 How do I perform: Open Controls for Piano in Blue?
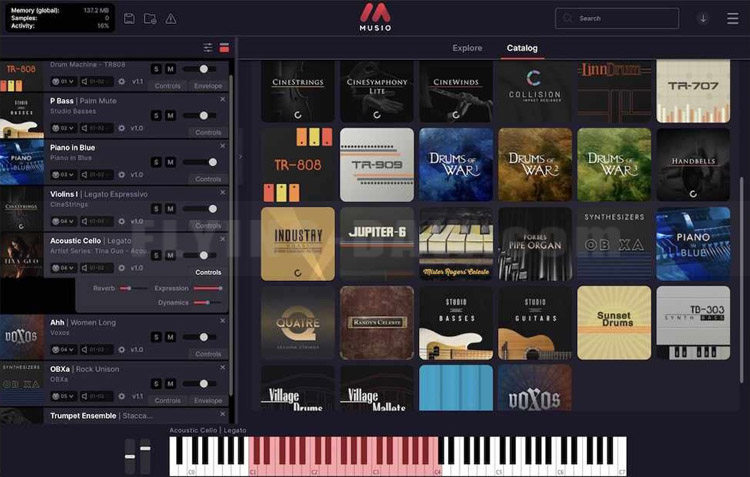208,179
